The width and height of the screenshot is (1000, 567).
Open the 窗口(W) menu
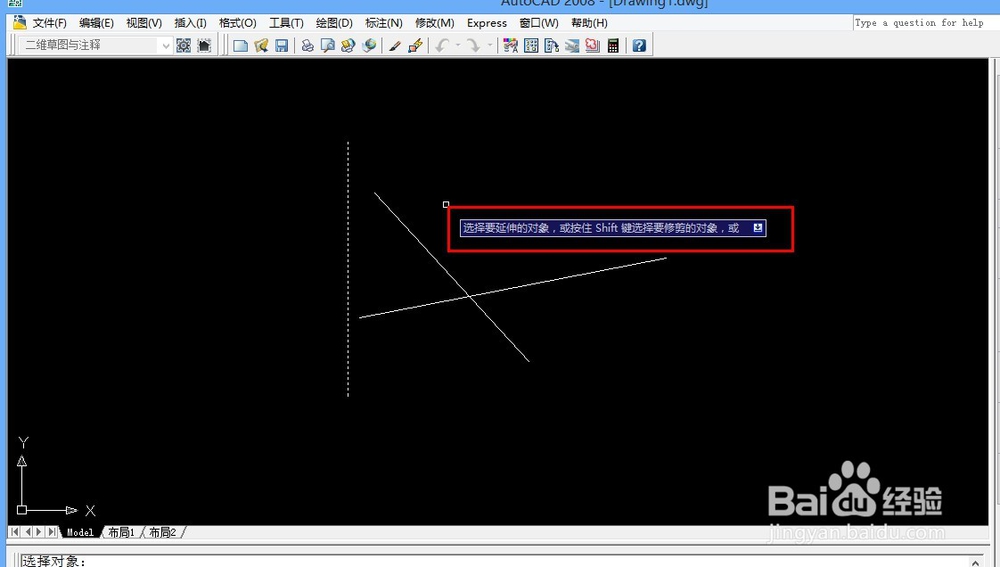click(x=539, y=23)
